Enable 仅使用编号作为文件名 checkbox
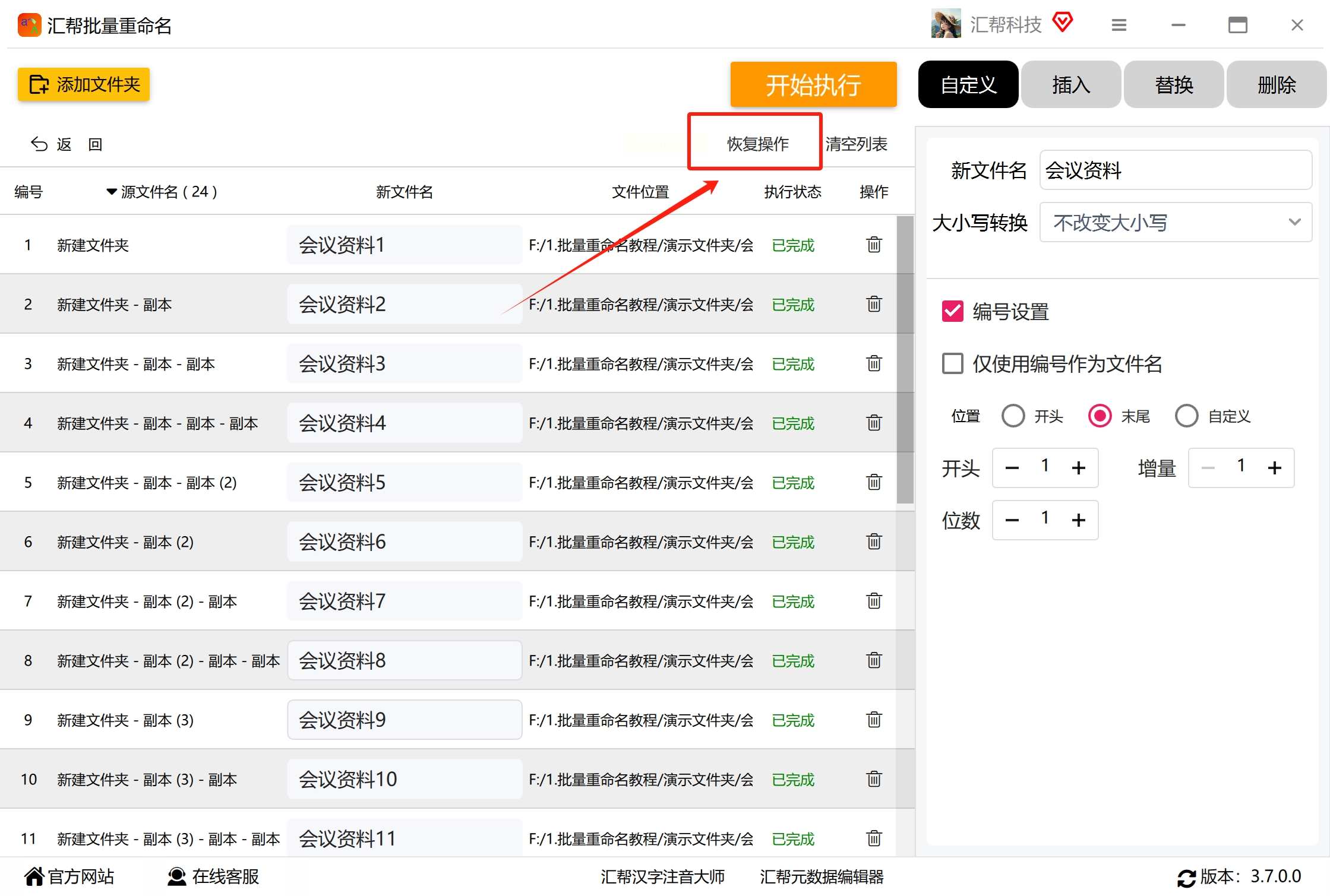Viewport: 1330px width, 896px height. (953, 363)
